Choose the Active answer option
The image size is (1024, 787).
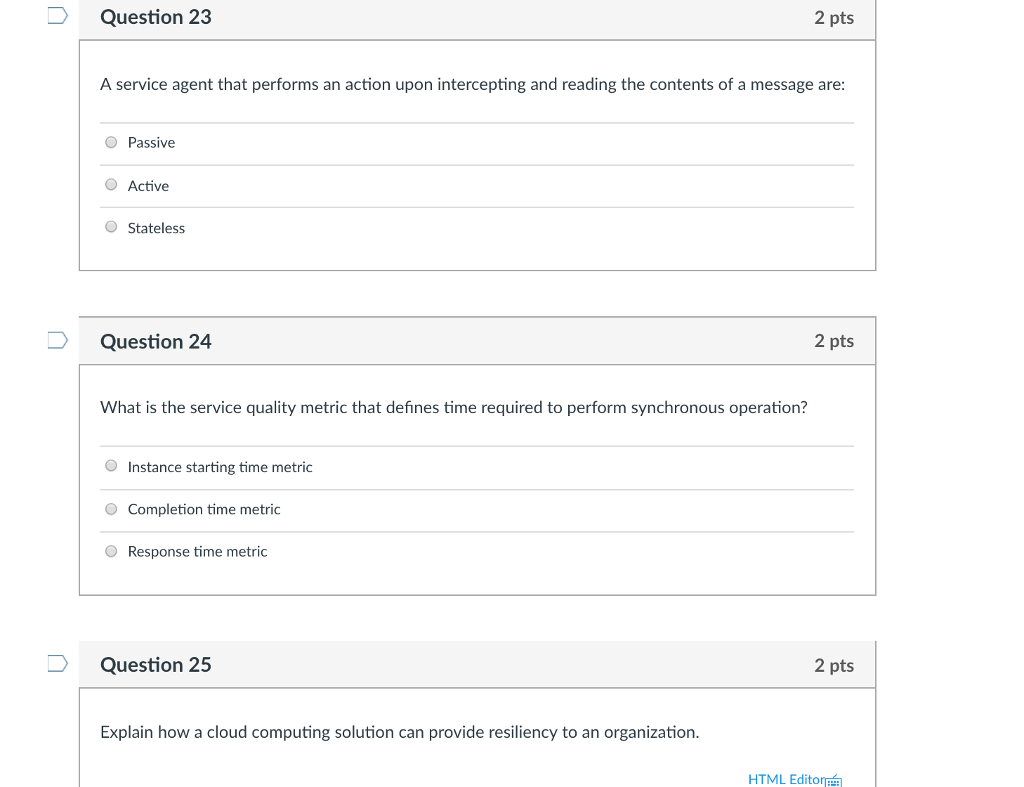(111, 185)
